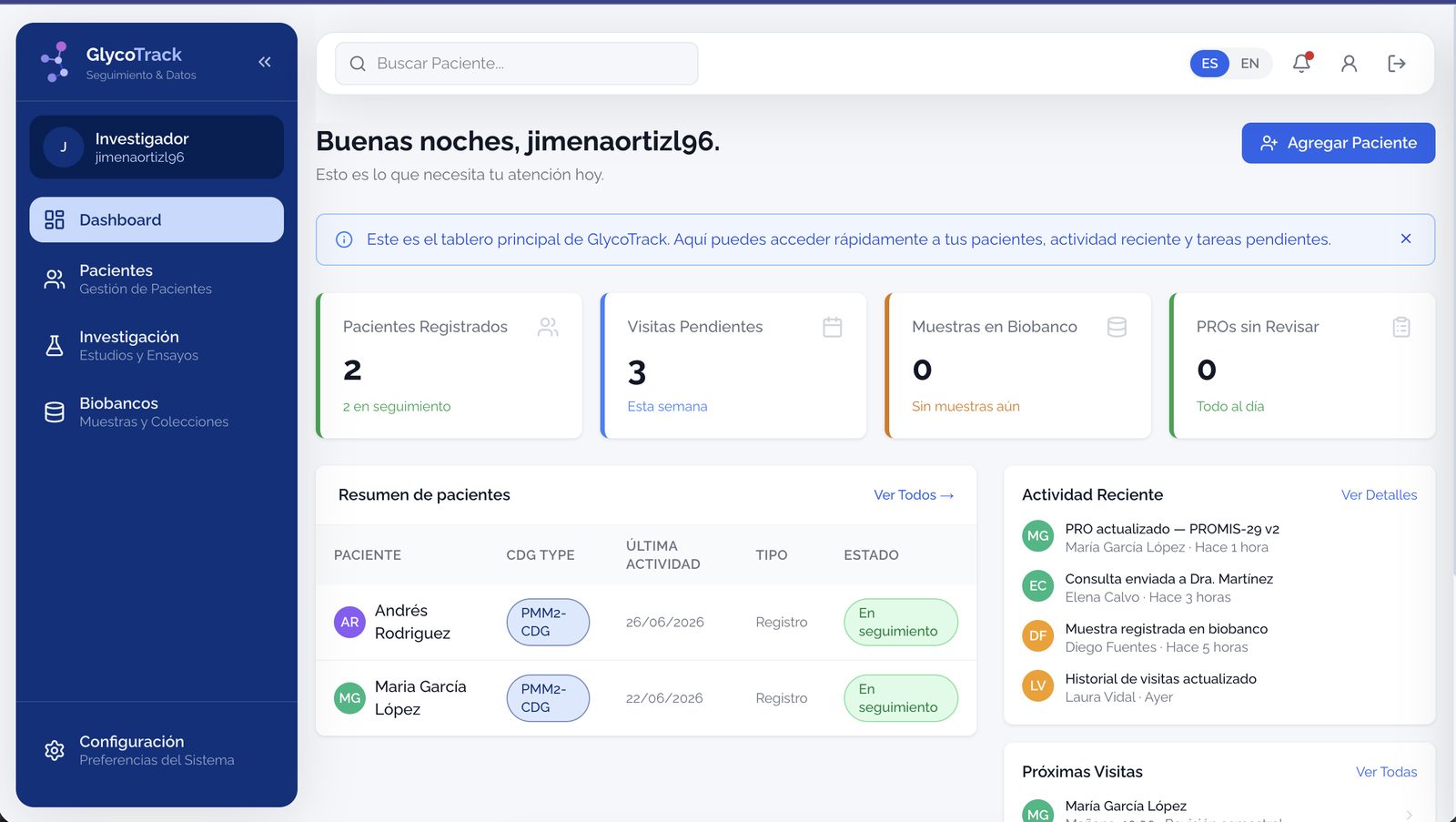The image size is (1456, 822).
Task: Open the user profile icon
Action: pyautogui.click(x=1350, y=63)
